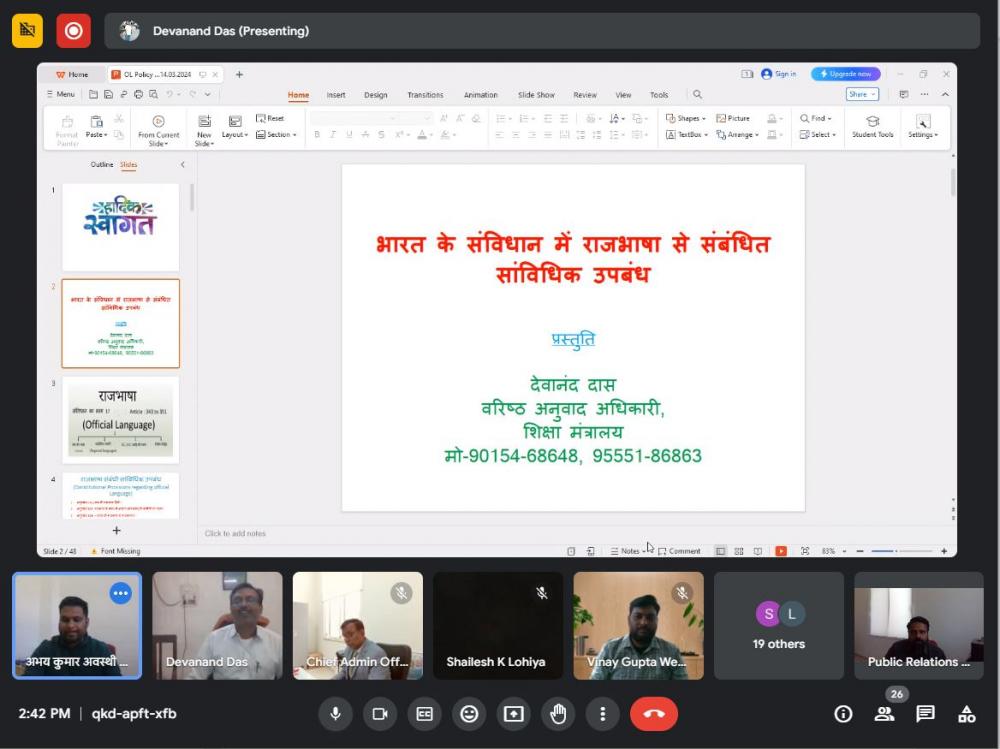Open meeting details info icon
1000x749 pixels.
844,714
